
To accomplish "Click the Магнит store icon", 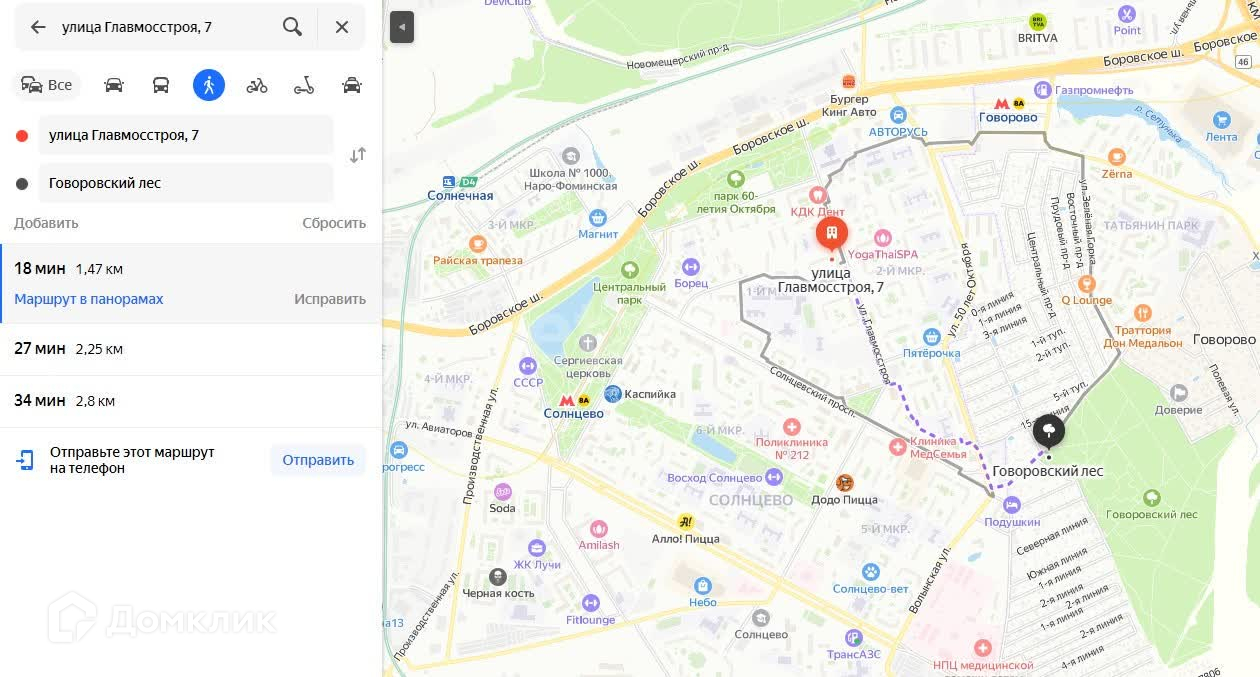I will [x=598, y=218].
